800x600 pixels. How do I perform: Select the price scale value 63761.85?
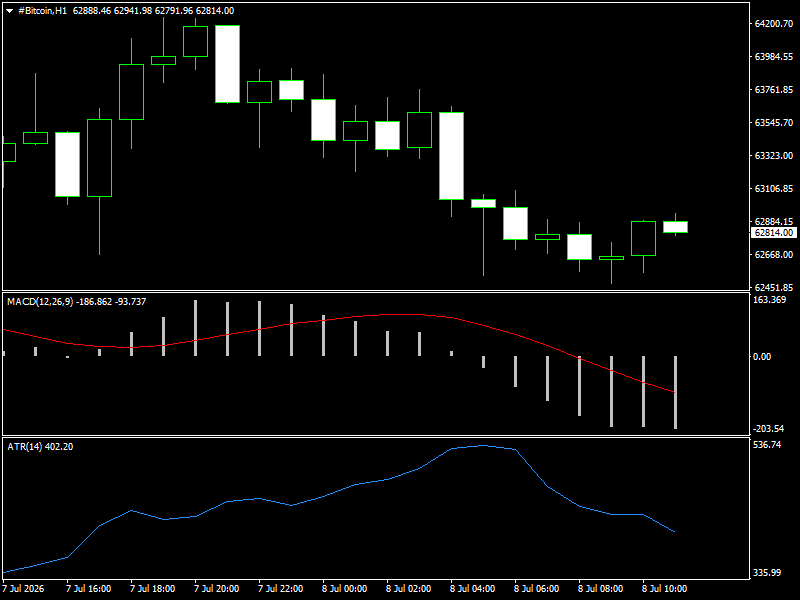pos(773,90)
